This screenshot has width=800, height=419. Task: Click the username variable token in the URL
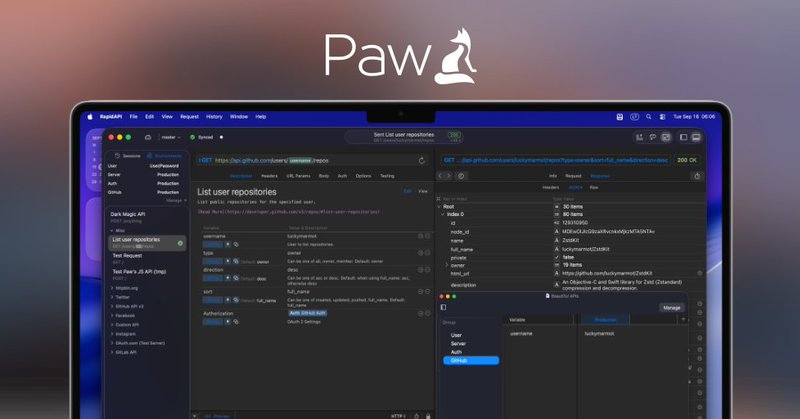[x=301, y=160]
